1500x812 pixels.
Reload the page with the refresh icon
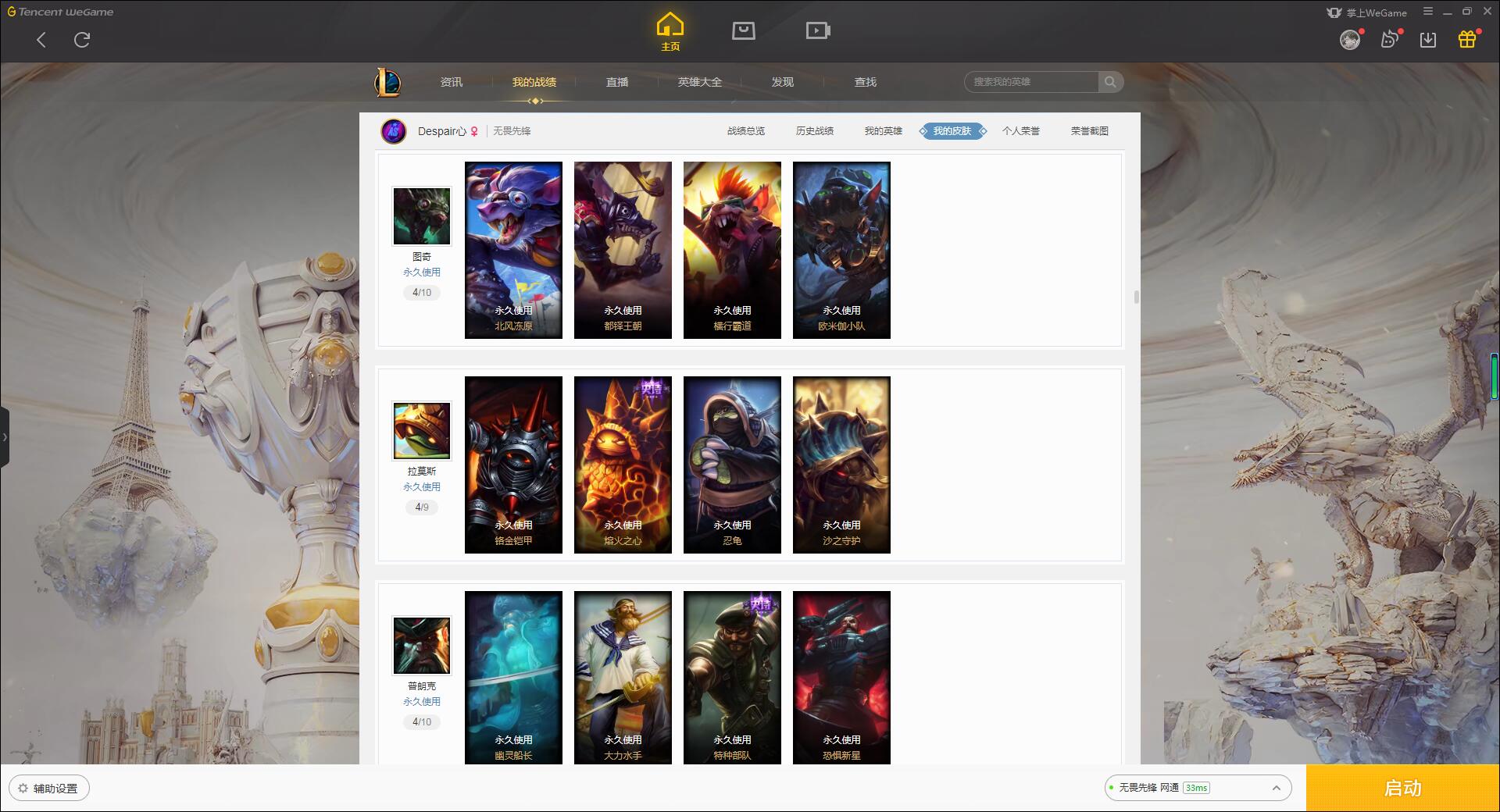click(82, 40)
